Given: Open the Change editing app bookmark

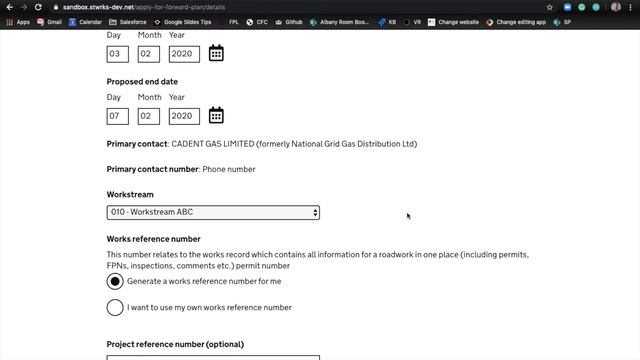Looking at the screenshot, I should coord(516,22).
